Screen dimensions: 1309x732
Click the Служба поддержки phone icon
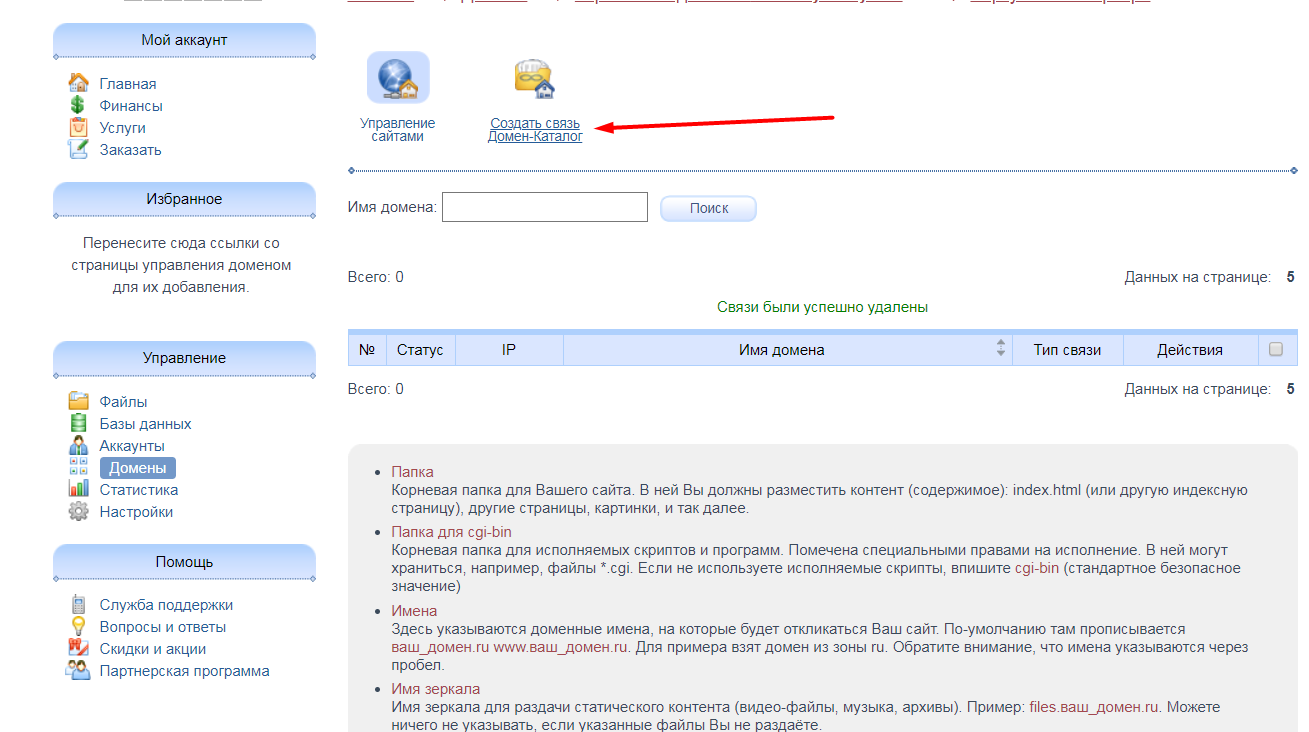pyautogui.click(x=78, y=604)
